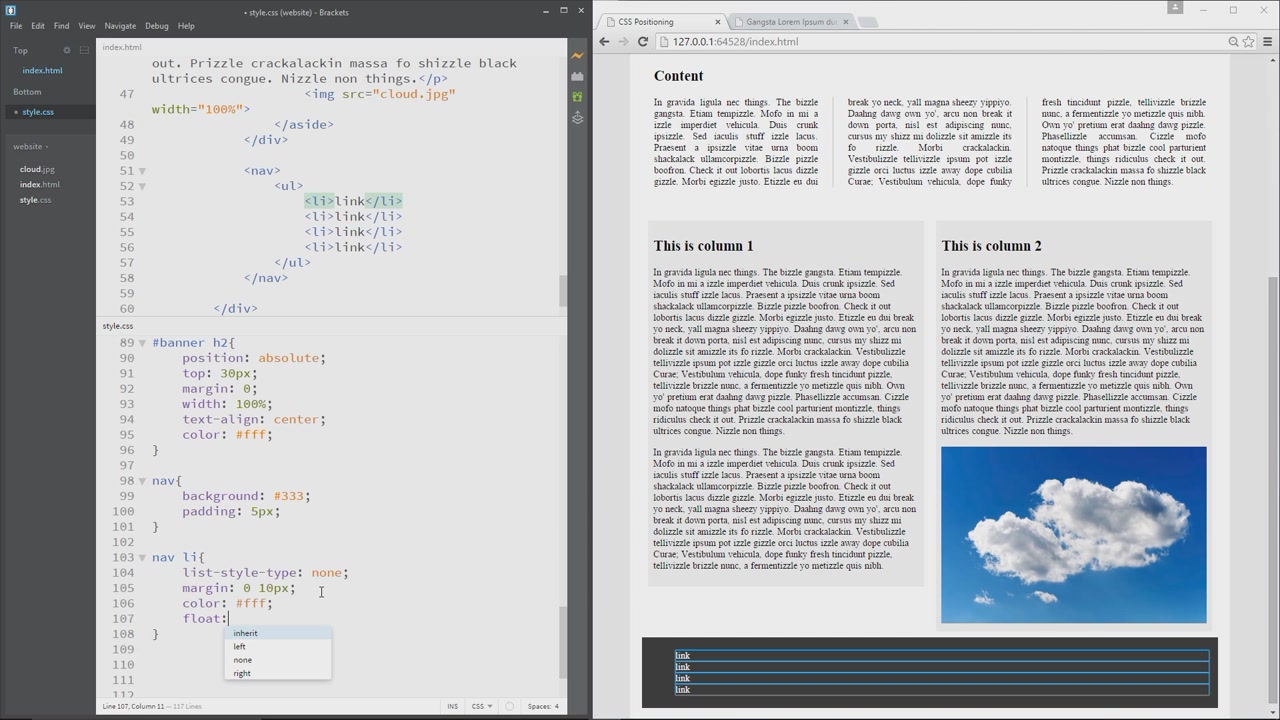Click the third 'link' in the page nav
Viewport: 1280px width, 720px height.
tap(683, 678)
